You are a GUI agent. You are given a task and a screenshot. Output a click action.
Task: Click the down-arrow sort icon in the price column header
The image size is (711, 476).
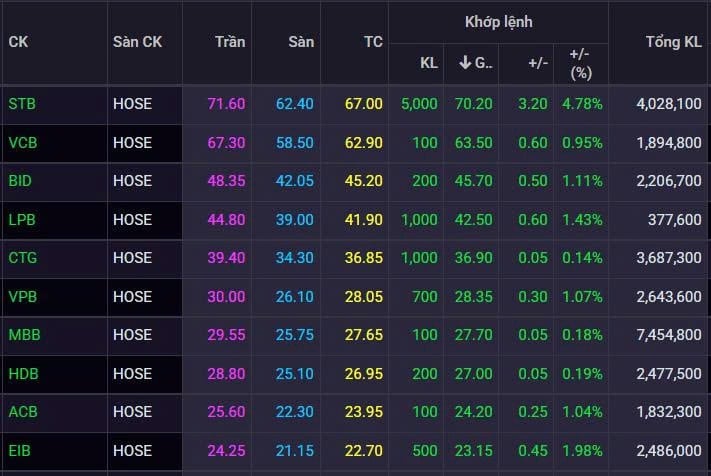pyautogui.click(x=465, y=63)
